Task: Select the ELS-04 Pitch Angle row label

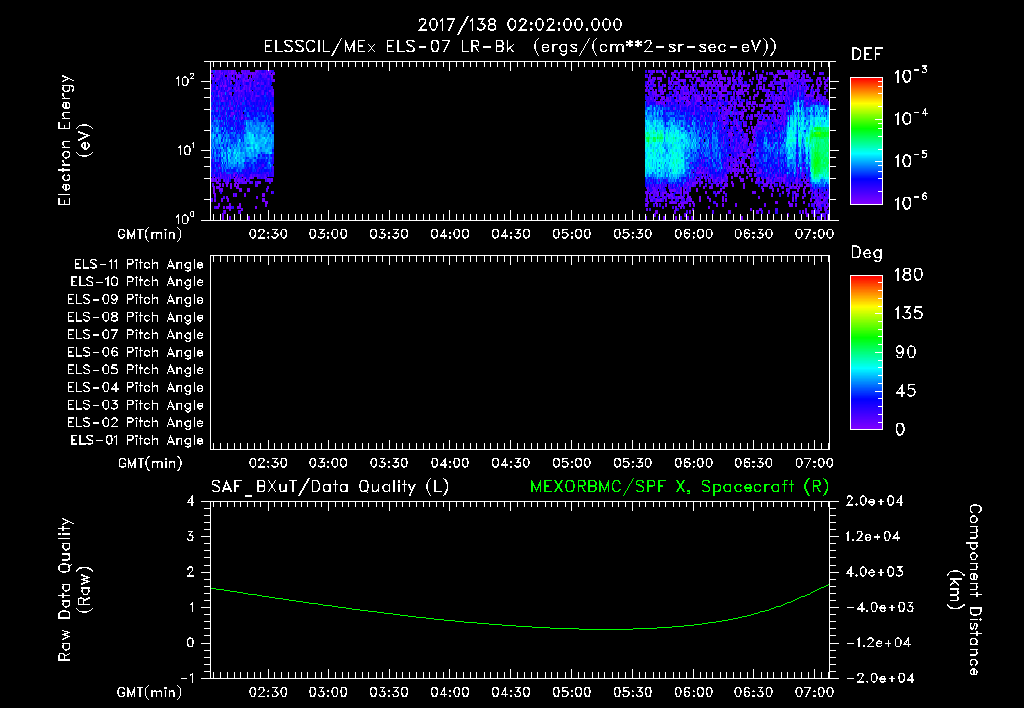Action: tap(135, 388)
